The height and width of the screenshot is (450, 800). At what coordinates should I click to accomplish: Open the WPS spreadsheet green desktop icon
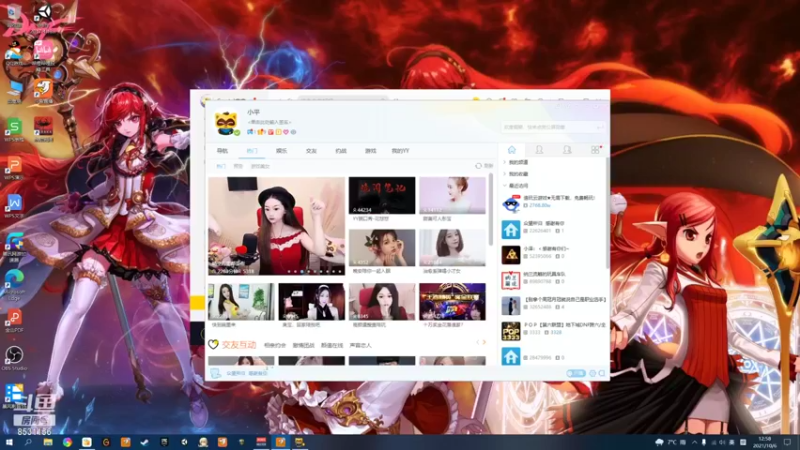pyautogui.click(x=14, y=130)
